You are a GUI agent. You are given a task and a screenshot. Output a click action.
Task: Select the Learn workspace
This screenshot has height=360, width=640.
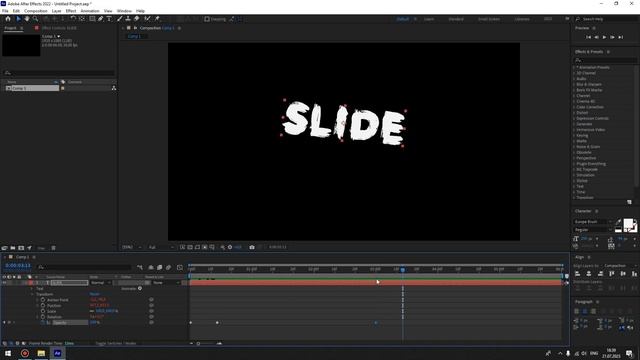click(429, 19)
